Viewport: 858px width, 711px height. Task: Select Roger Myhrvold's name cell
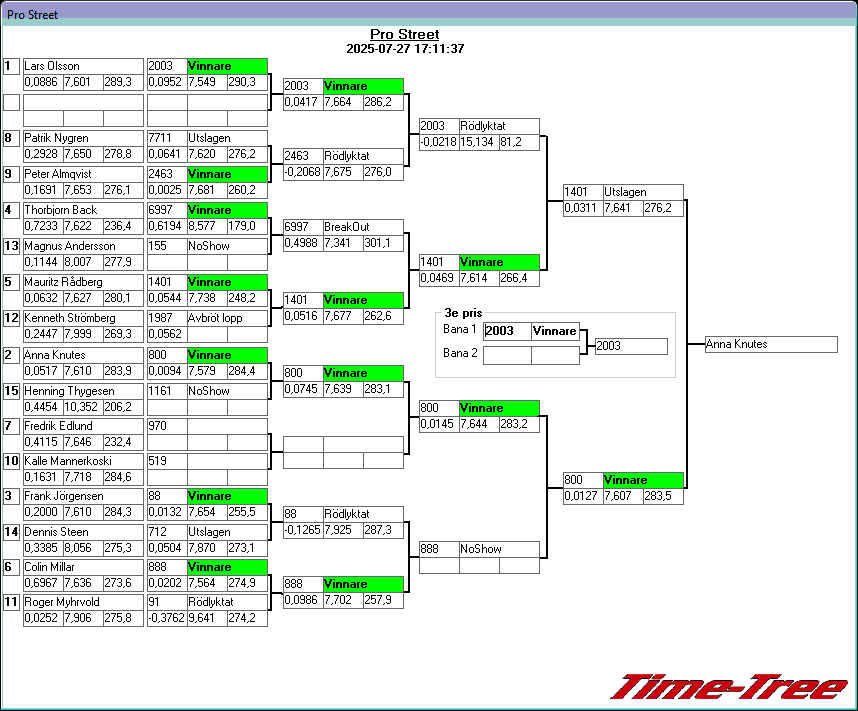(x=83, y=602)
